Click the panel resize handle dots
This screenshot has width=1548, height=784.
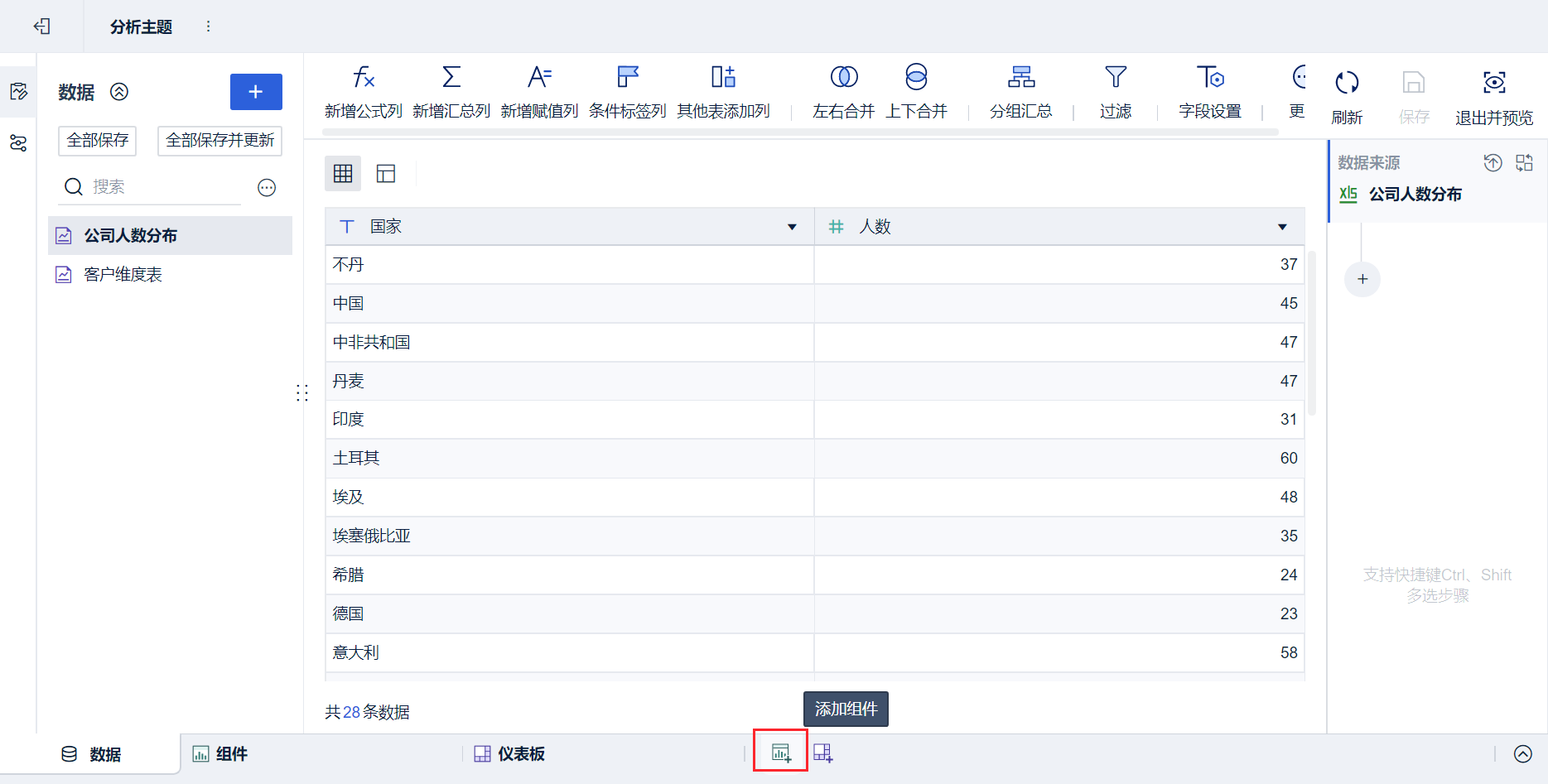pos(302,392)
